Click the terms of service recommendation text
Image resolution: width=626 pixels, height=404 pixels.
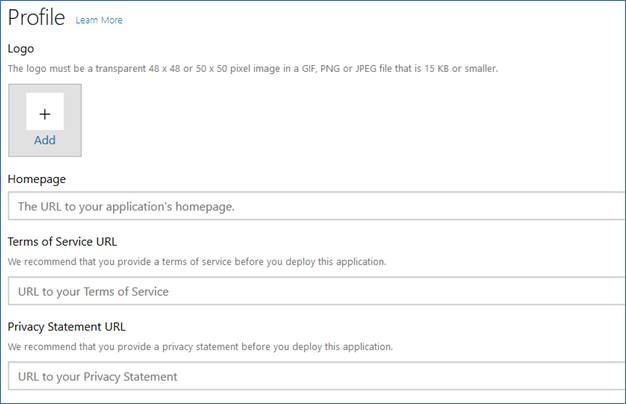[197, 262]
